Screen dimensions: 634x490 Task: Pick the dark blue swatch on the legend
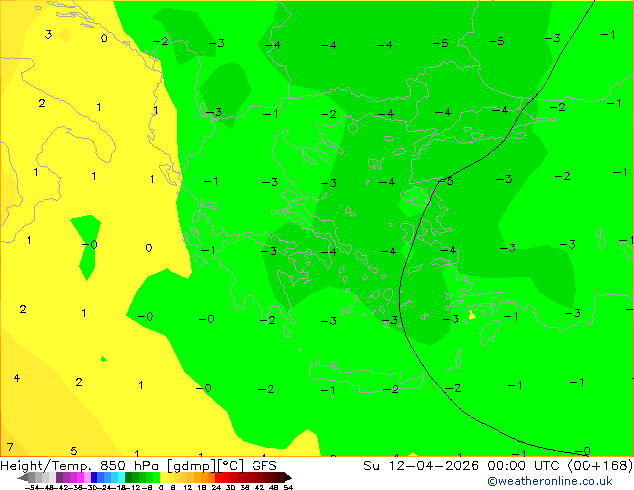point(94,477)
